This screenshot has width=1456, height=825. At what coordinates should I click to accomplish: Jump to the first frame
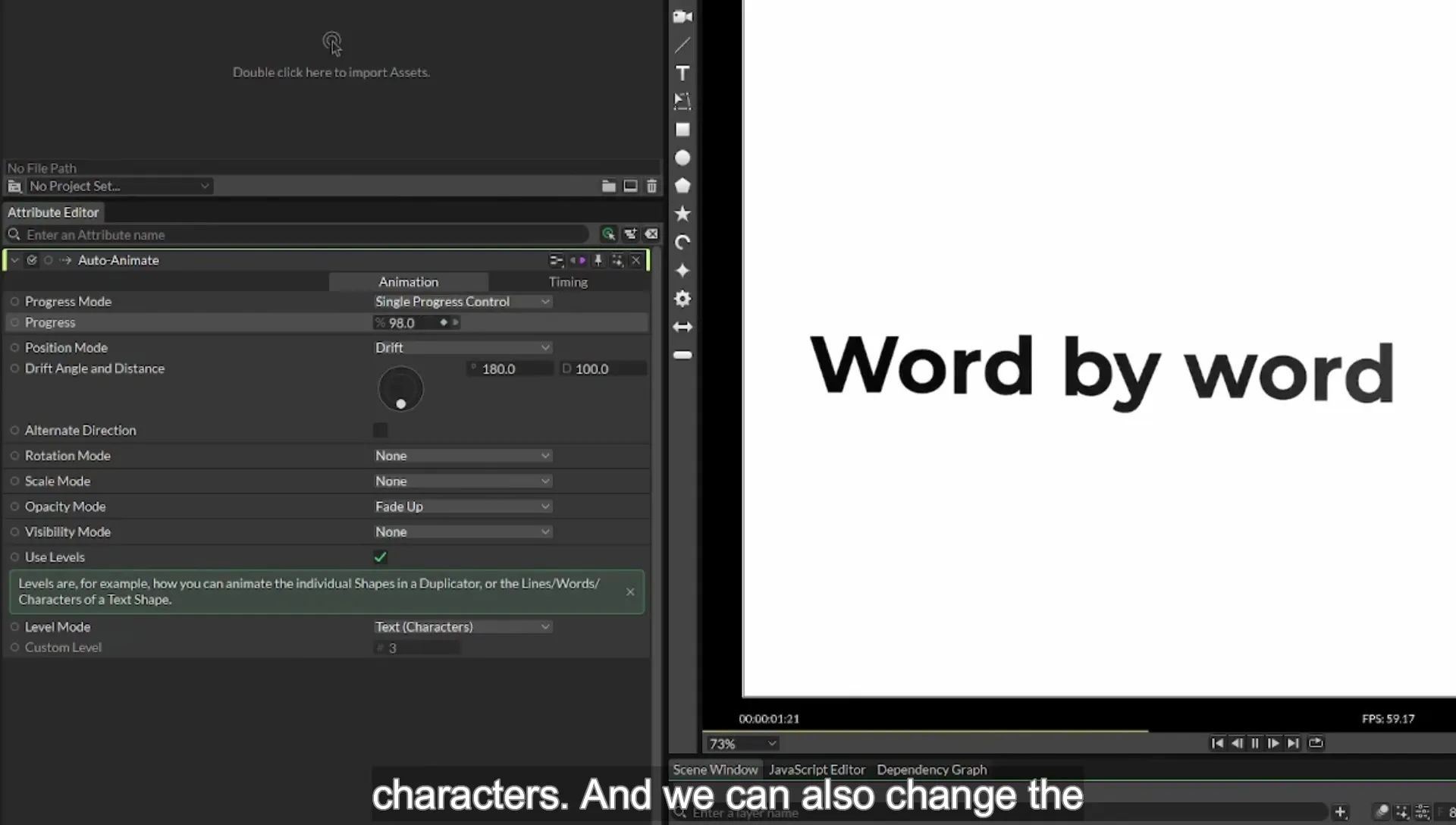tap(1217, 743)
